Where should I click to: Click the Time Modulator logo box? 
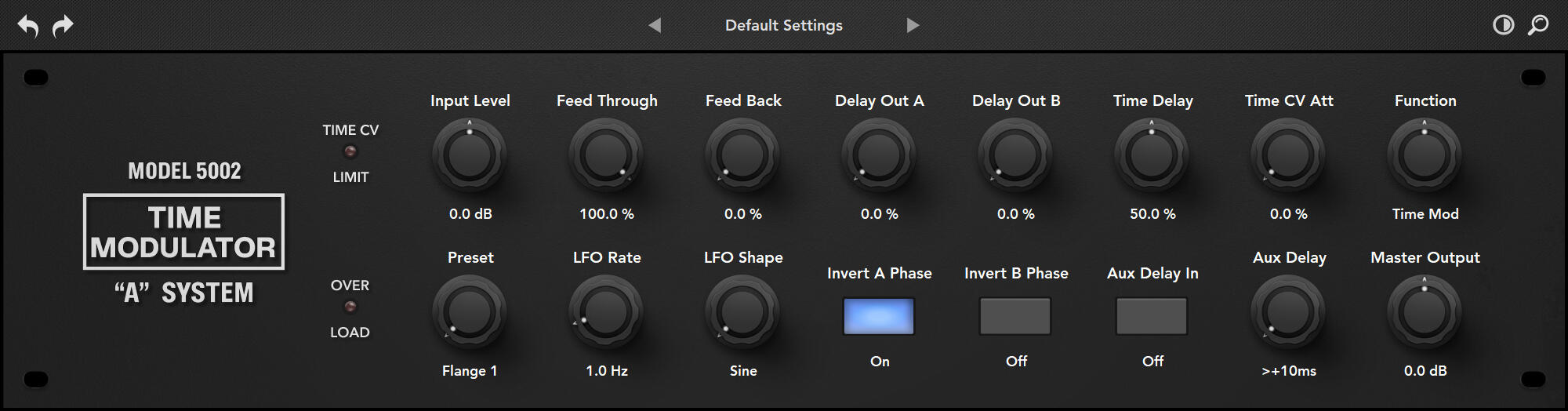183,232
